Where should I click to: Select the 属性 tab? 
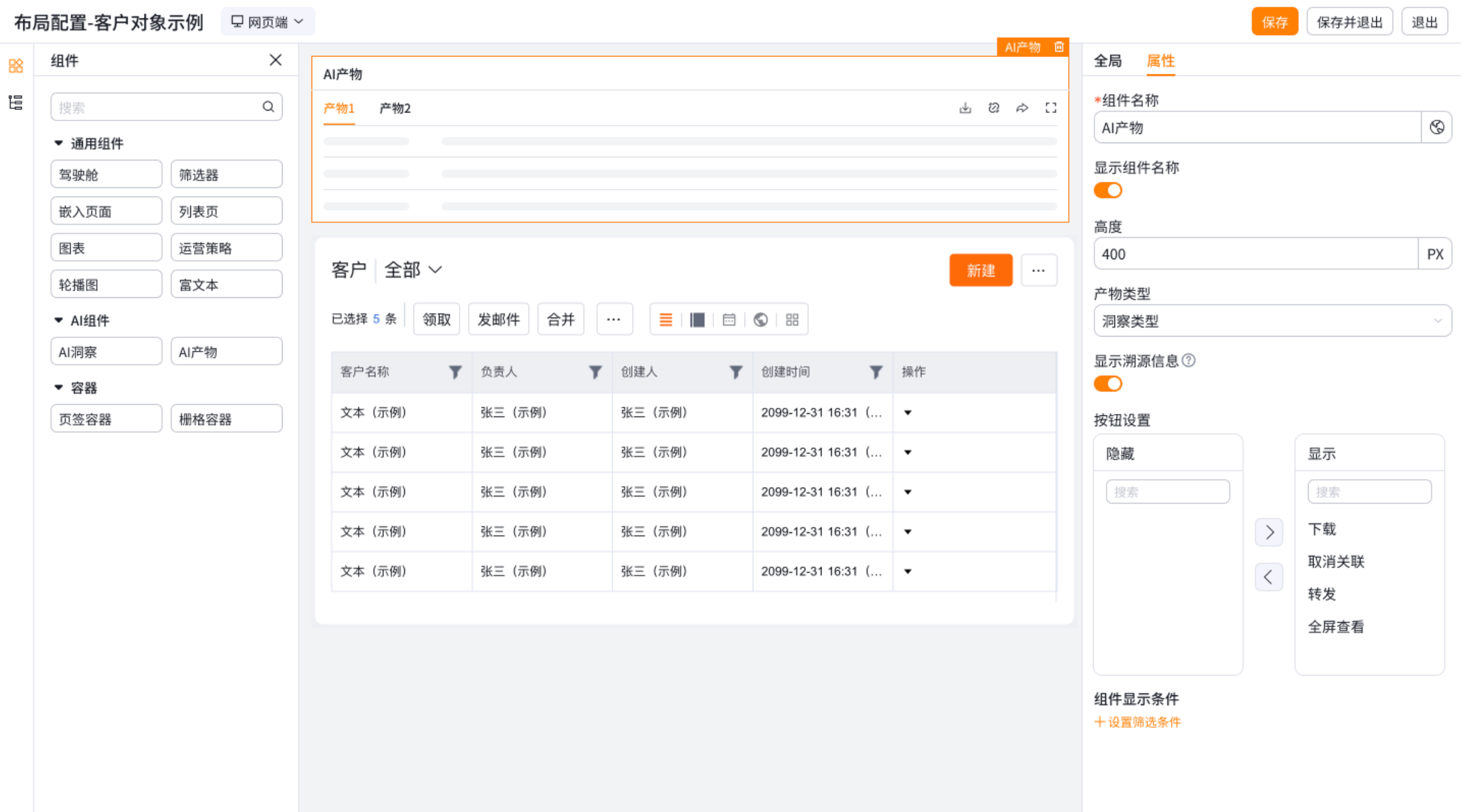(1161, 61)
